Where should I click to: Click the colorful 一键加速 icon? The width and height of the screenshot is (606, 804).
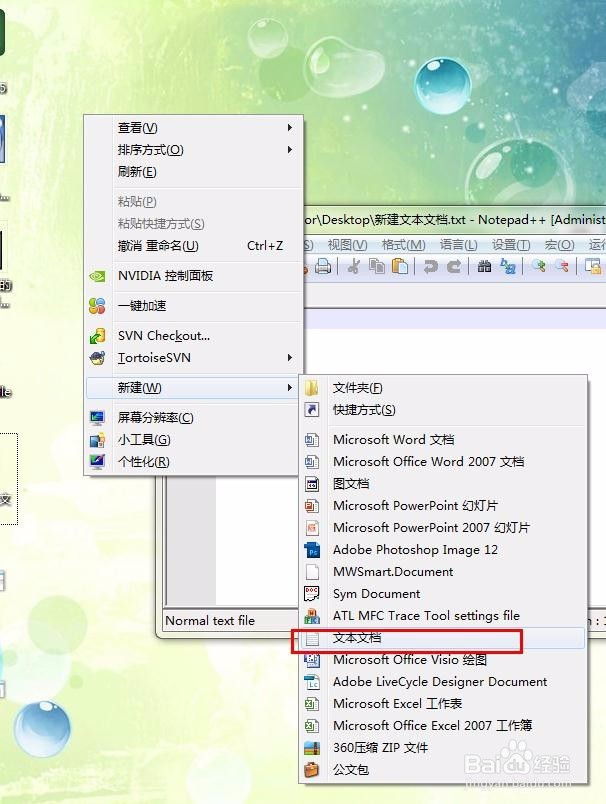(97, 306)
